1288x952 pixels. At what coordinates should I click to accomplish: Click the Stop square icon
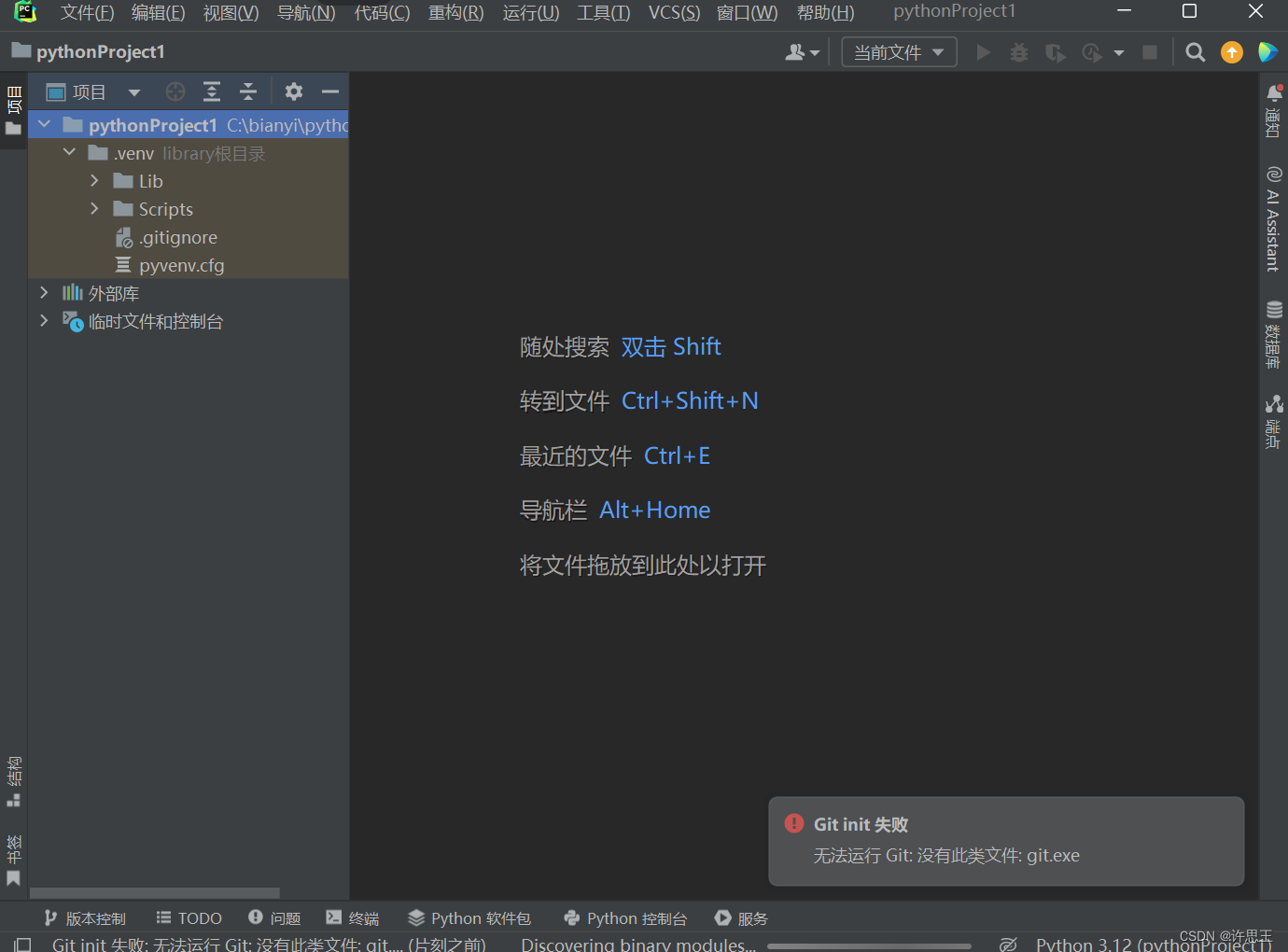click(x=1150, y=52)
